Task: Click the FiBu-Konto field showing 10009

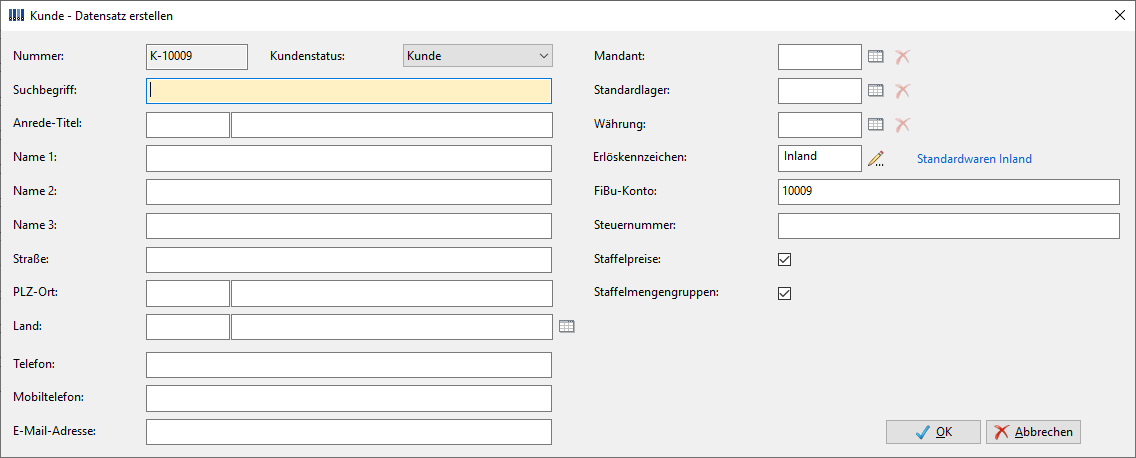Action: [x=949, y=192]
